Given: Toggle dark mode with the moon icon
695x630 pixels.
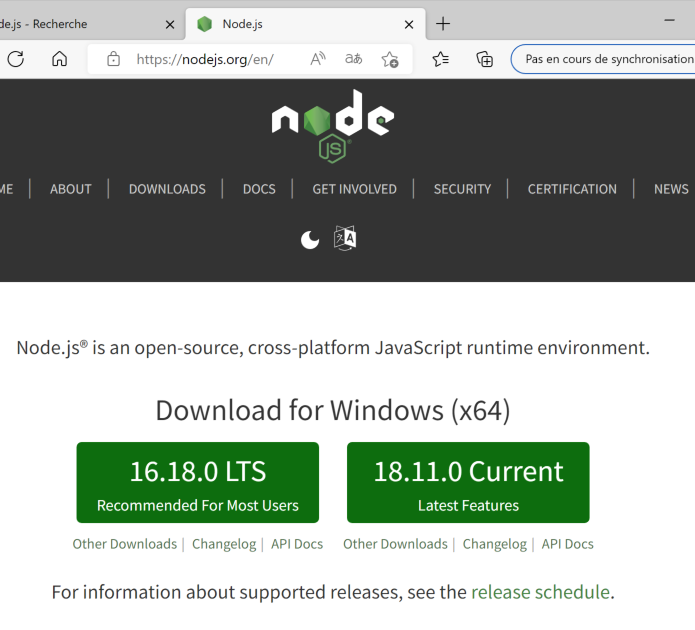Looking at the screenshot, I should point(310,240).
